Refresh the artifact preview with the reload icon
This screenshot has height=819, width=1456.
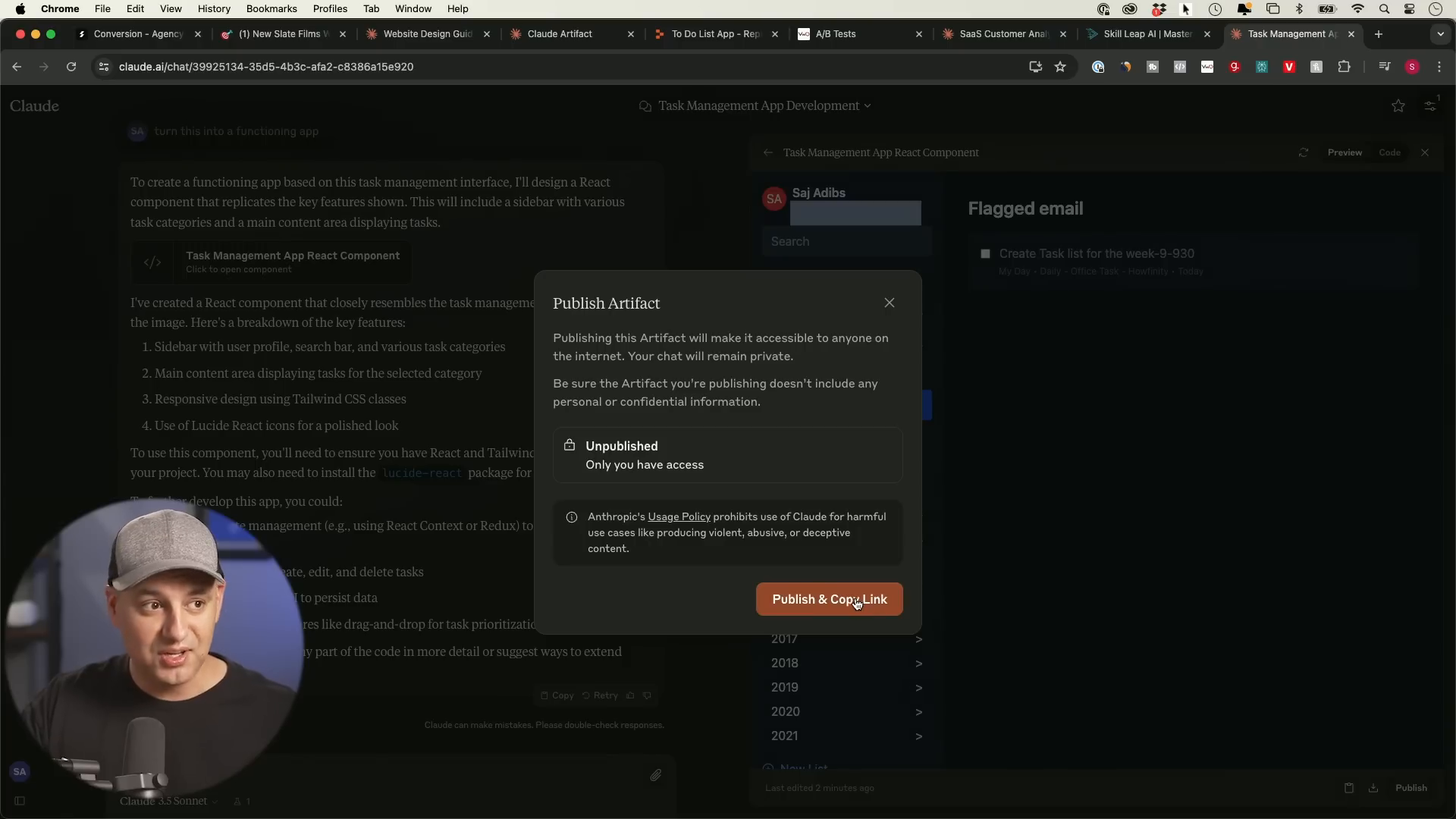[1303, 152]
